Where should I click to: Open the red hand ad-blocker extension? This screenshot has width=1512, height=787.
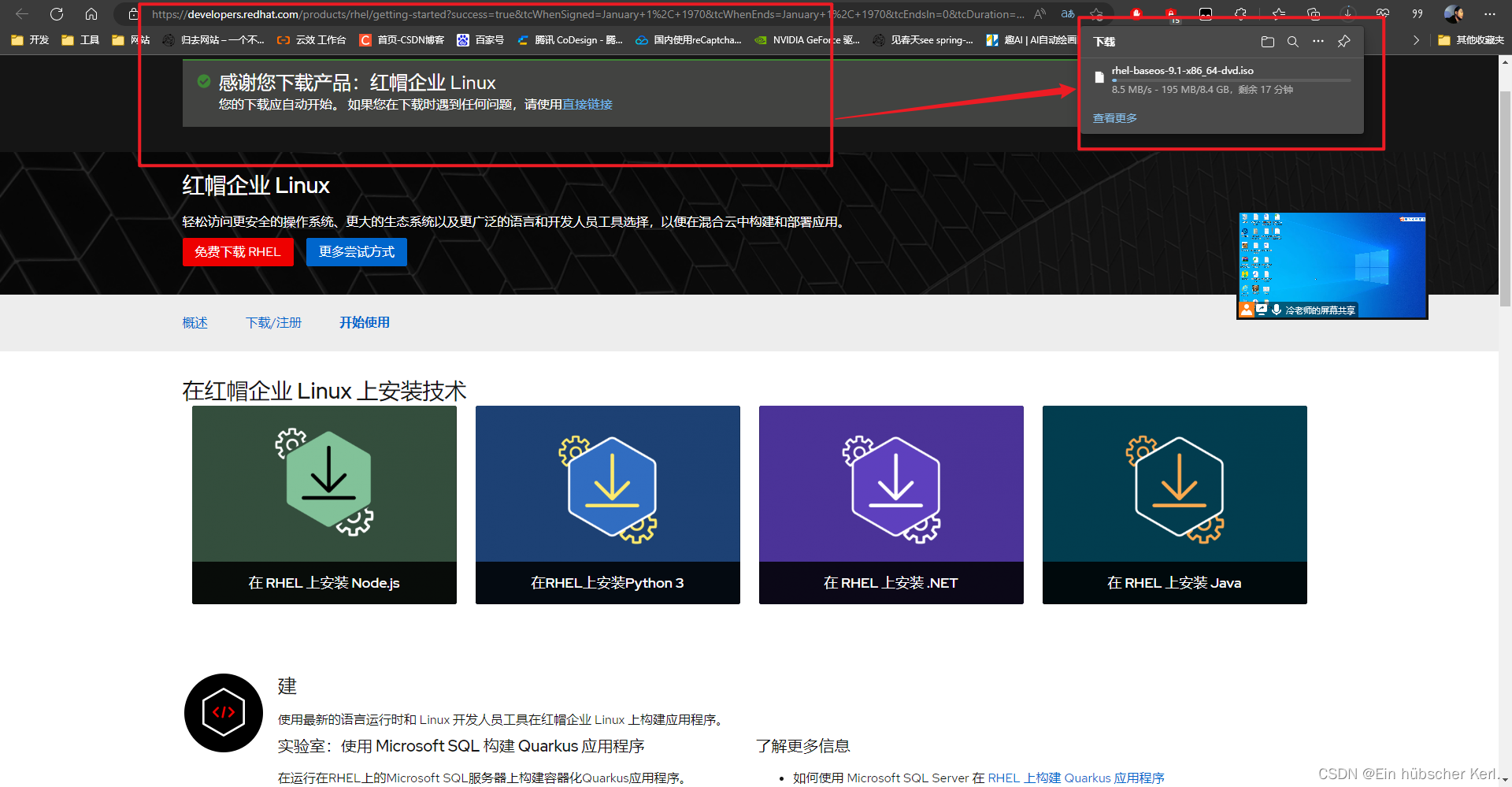pos(1136,14)
